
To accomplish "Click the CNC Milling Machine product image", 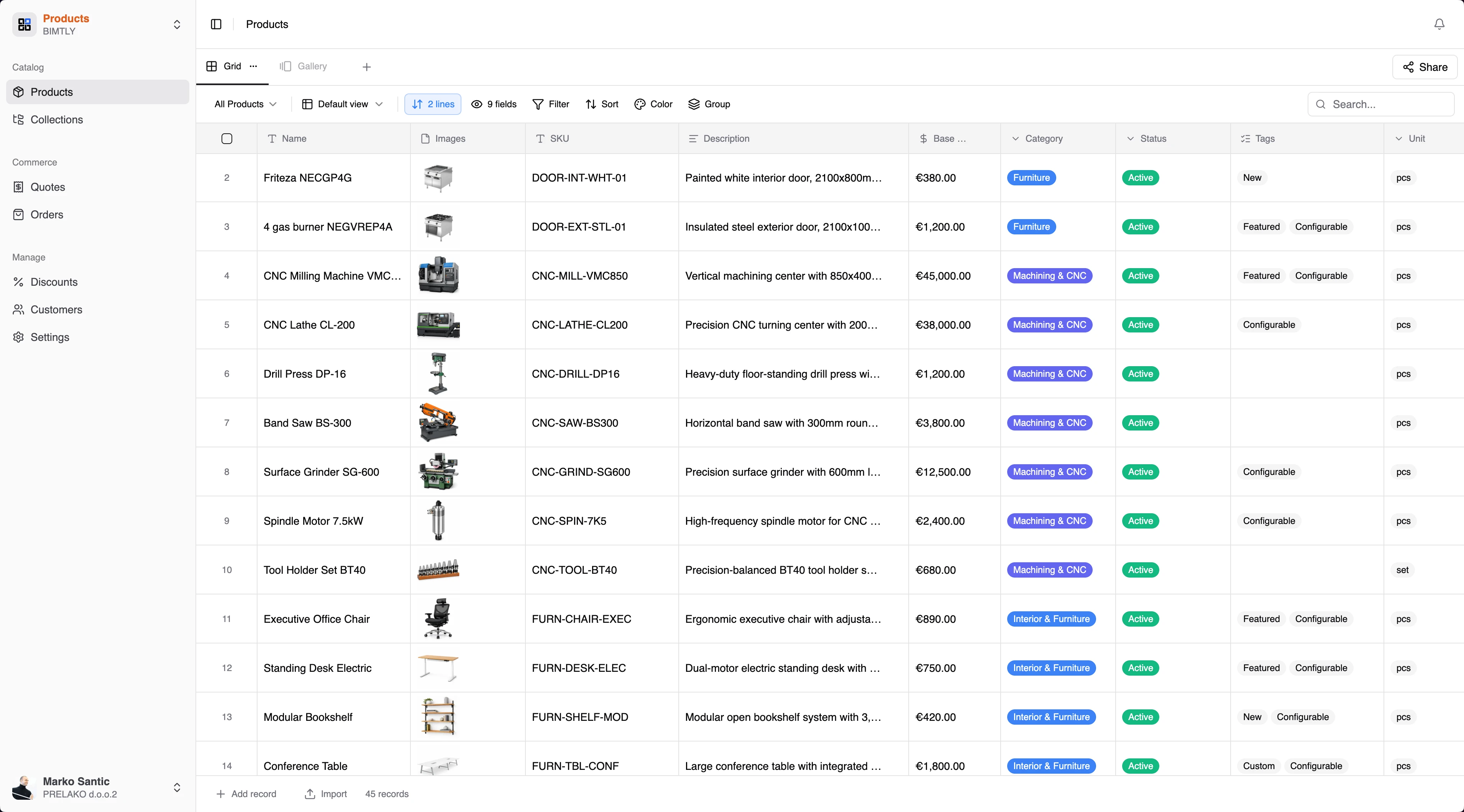I will pos(438,275).
